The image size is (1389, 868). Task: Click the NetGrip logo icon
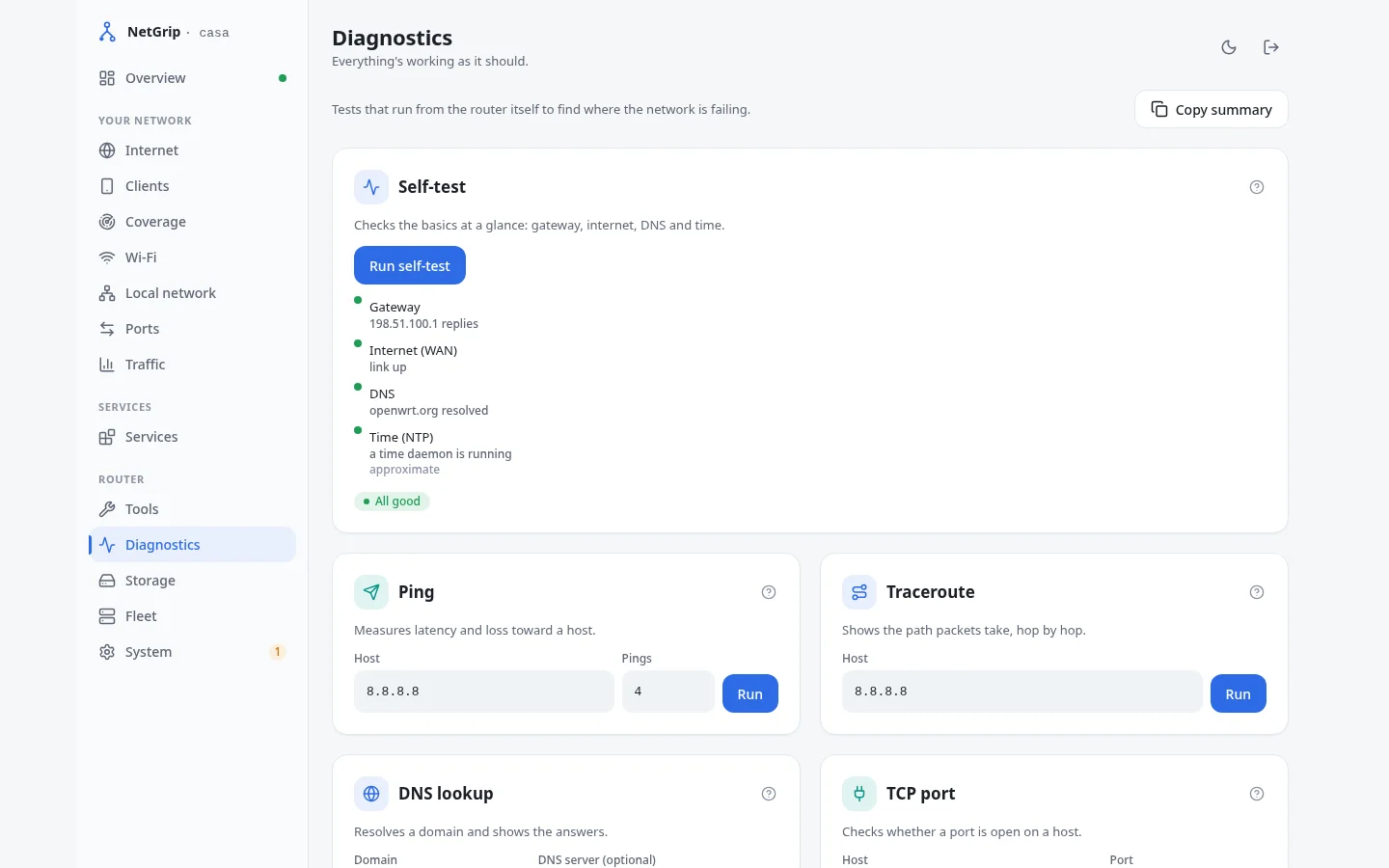click(107, 32)
